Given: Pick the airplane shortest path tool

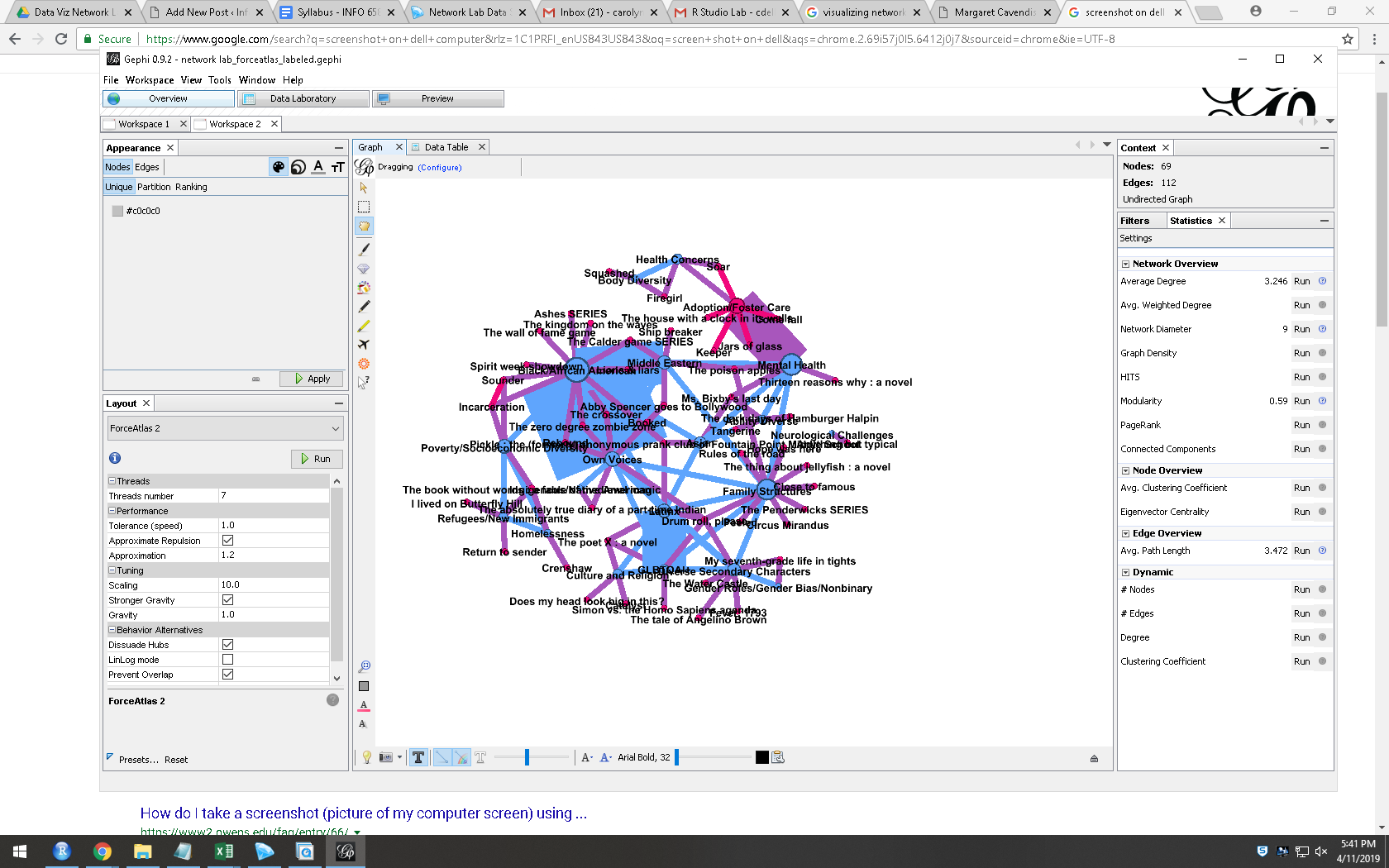Looking at the screenshot, I should pyautogui.click(x=364, y=345).
